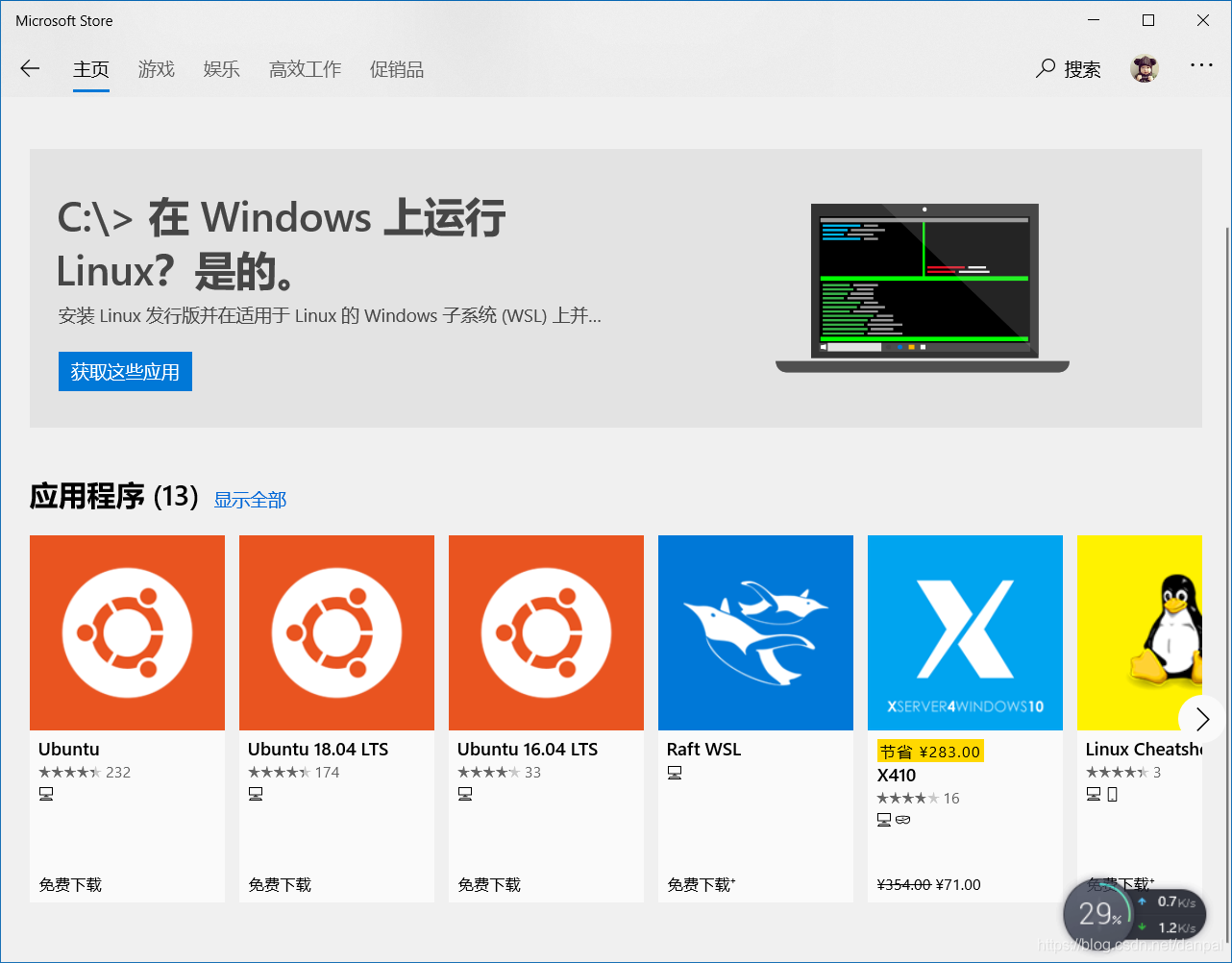Click the mobile device icon under Linux Cheatsheet
This screenshot has width=1232, height=963.
click(1112, 794)
